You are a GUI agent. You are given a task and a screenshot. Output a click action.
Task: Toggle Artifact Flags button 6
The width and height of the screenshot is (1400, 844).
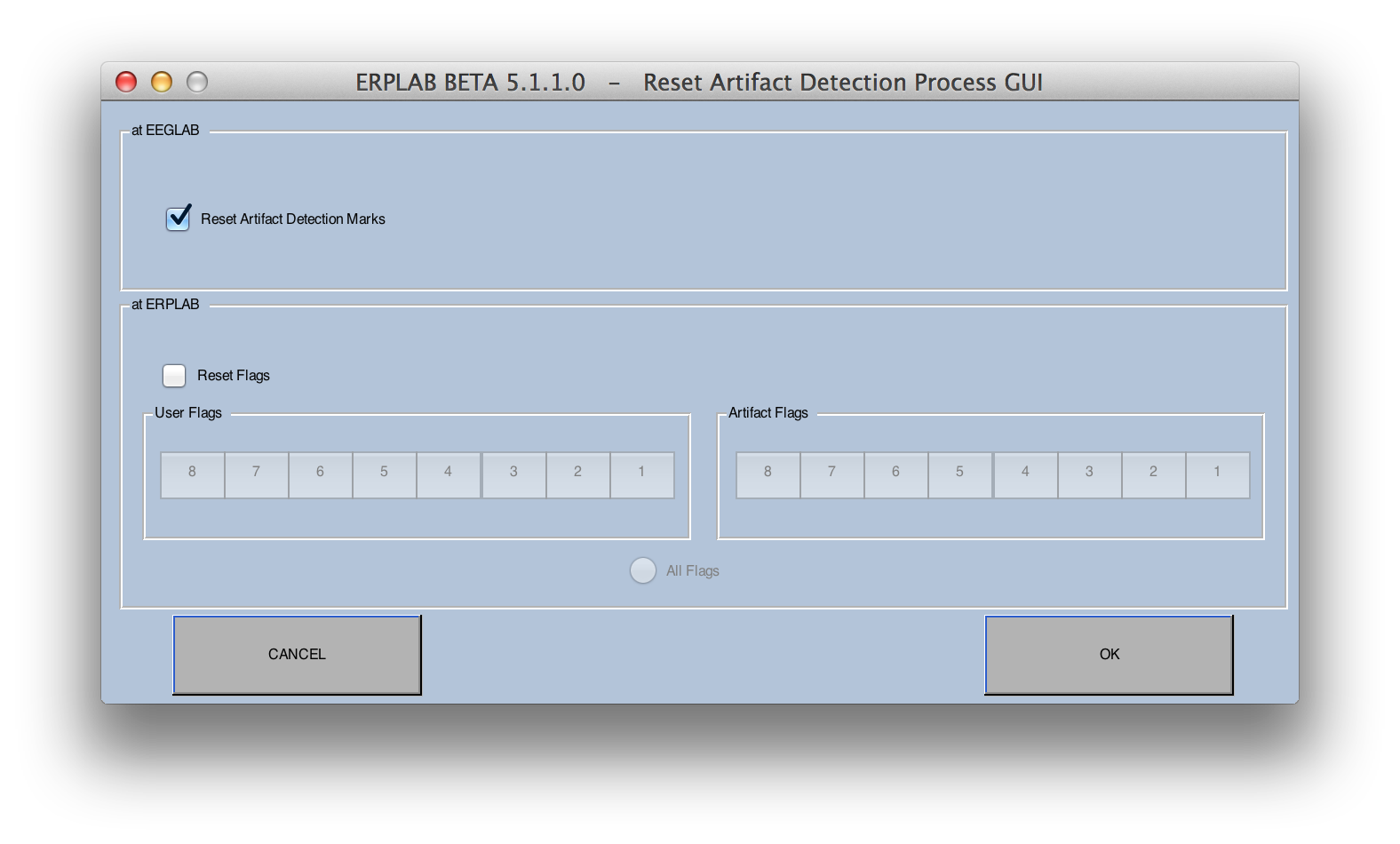[896, 475]
